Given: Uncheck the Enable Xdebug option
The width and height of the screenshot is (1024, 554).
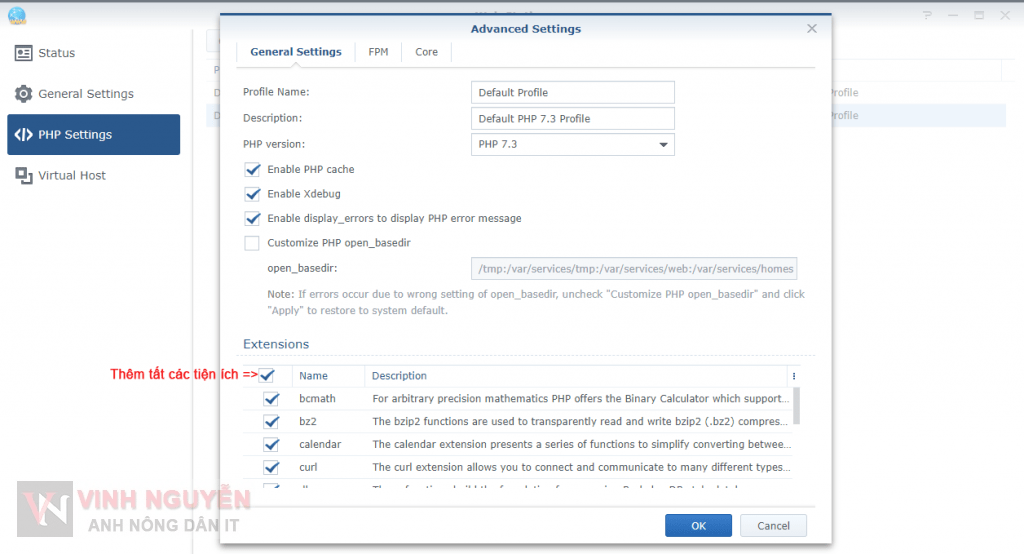Looking at the screenshot, I should coord(252,194).
